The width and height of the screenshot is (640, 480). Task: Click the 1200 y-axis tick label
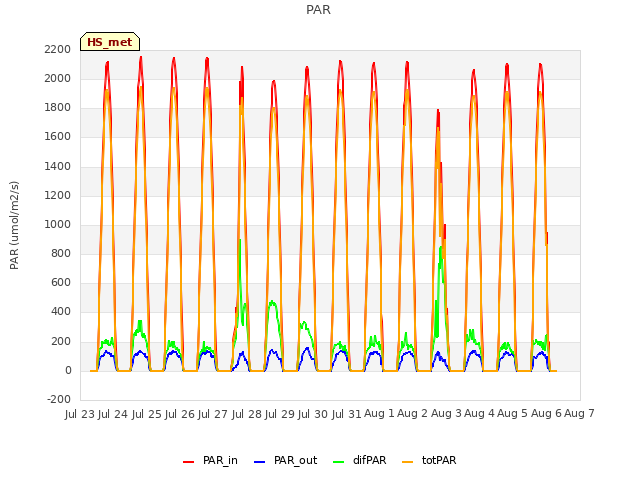58,196
